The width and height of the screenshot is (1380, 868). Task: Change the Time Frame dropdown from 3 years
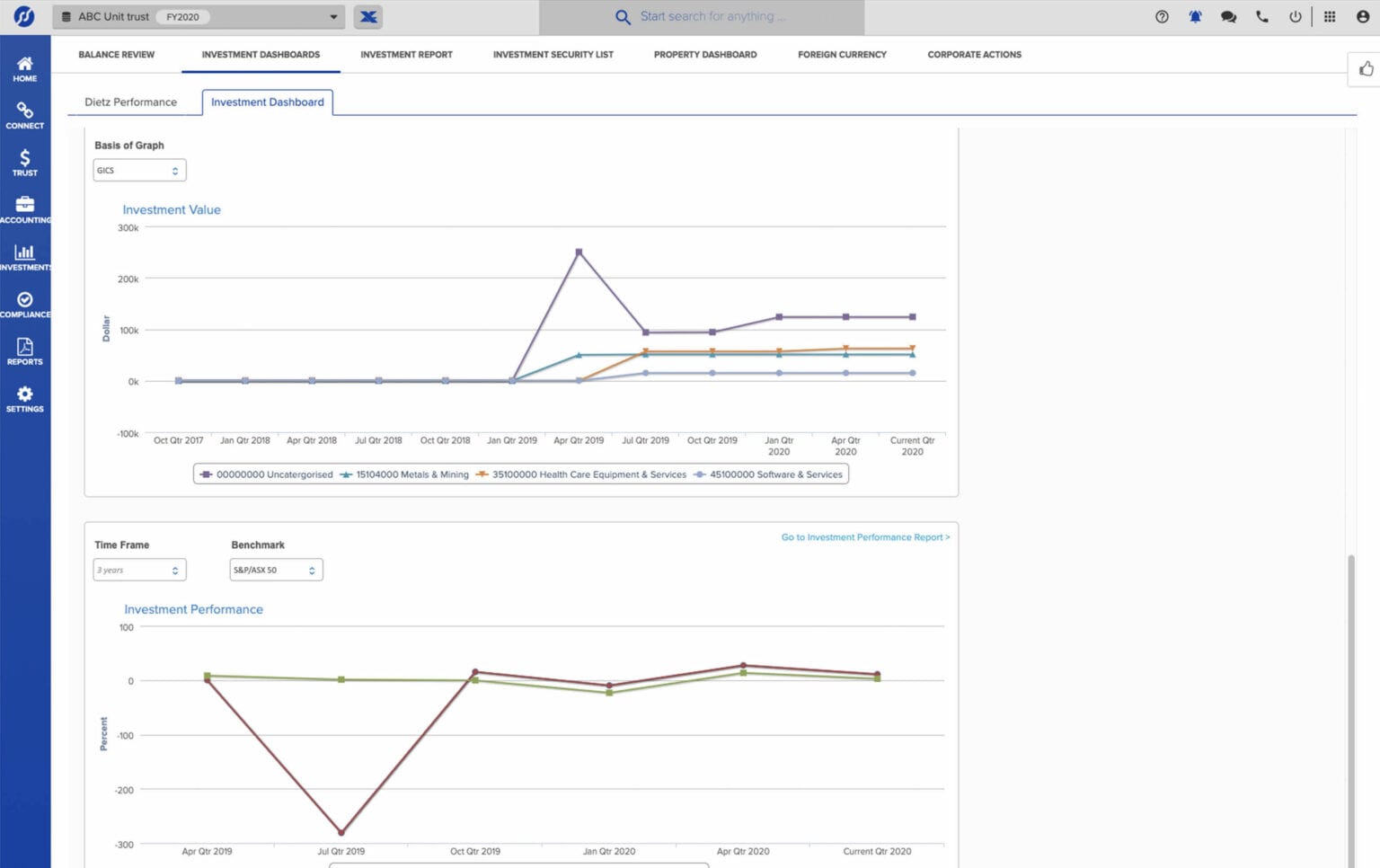(x=139, y=570)
